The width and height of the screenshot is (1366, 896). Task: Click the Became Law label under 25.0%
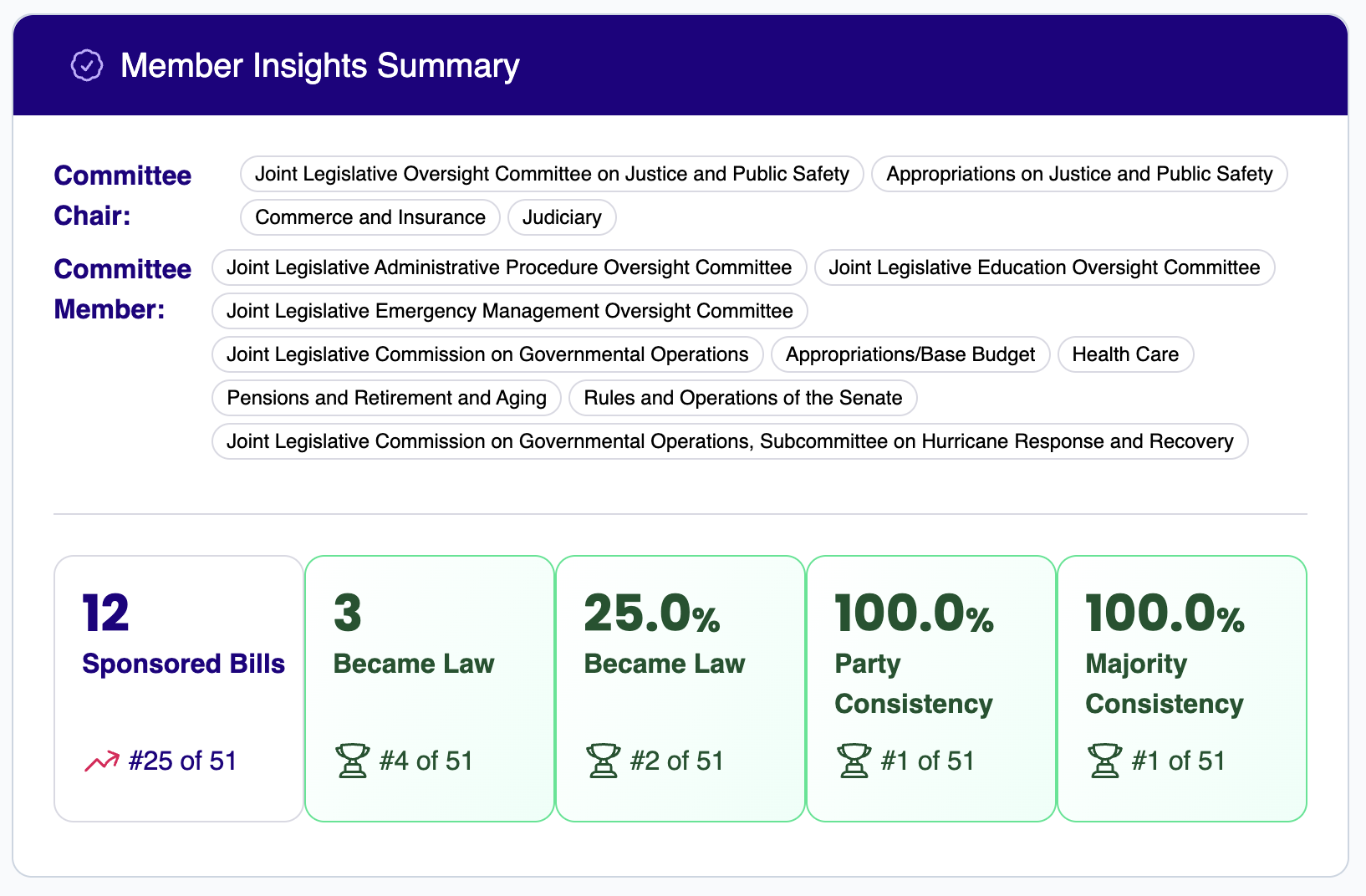coord(665,664)
